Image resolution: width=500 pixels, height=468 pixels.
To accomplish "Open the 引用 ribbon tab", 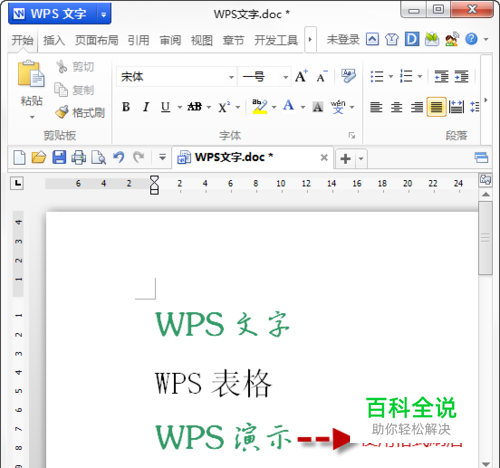I will (x=138, y=40).
